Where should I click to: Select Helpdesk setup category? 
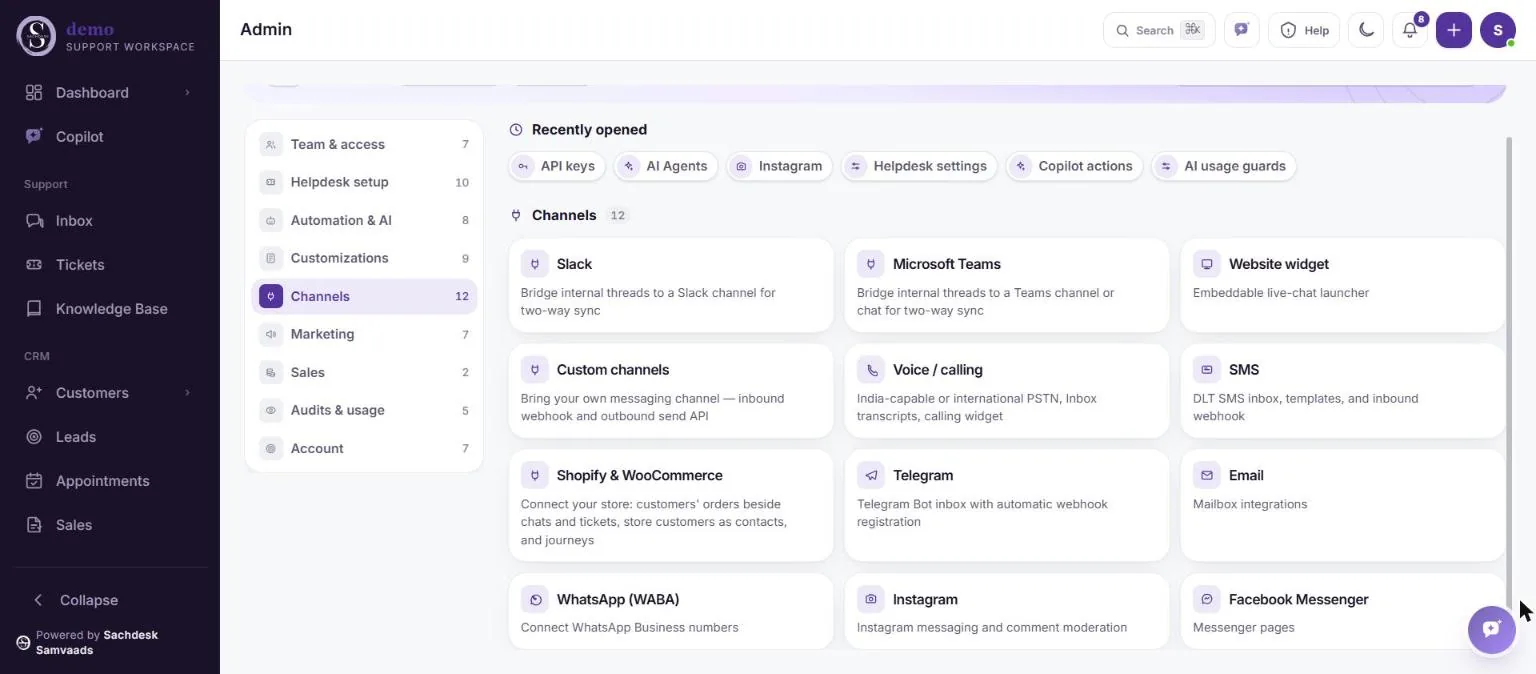364,183
